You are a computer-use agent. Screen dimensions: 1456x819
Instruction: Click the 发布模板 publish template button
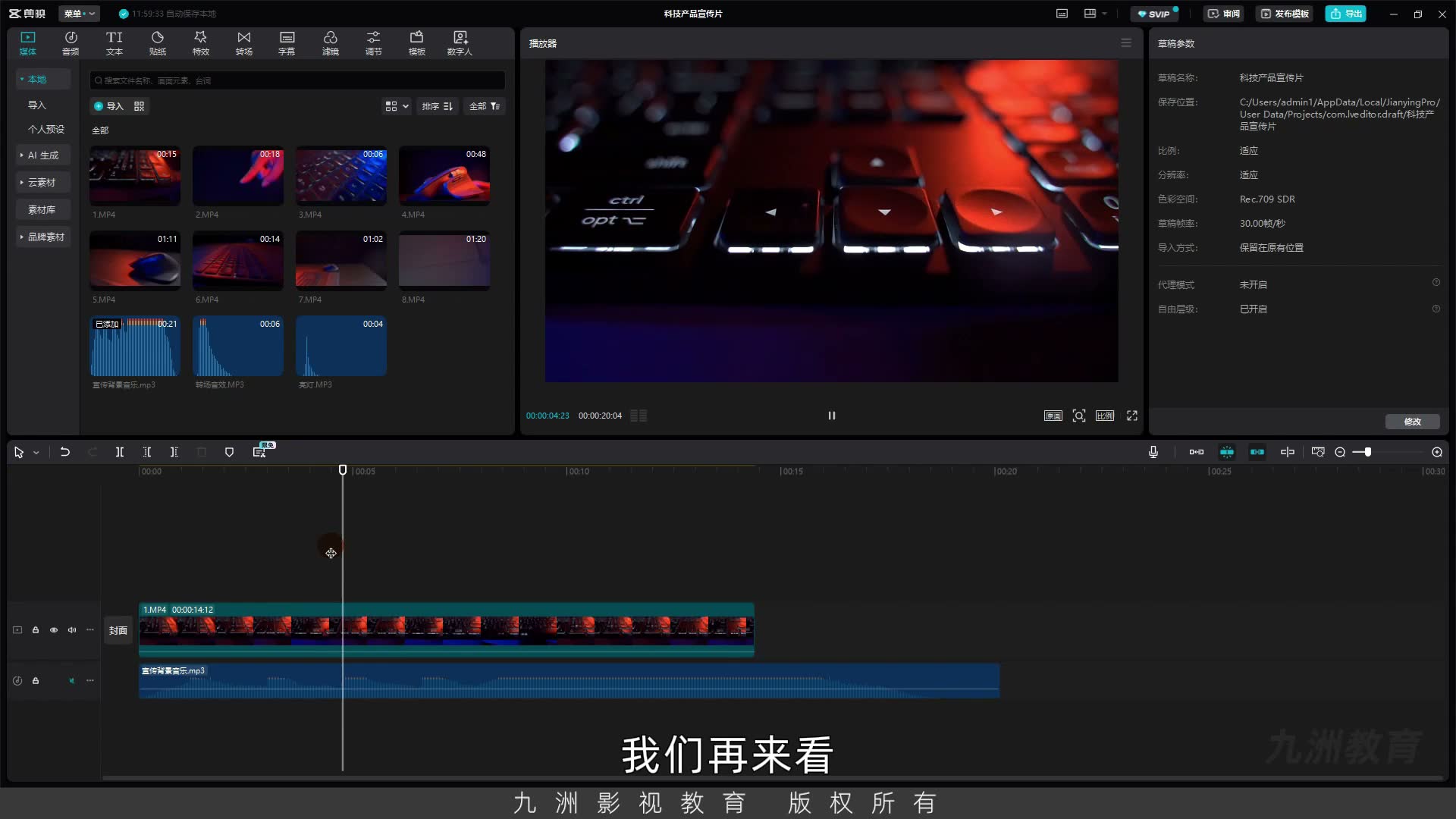click(x=1285, y=14)
